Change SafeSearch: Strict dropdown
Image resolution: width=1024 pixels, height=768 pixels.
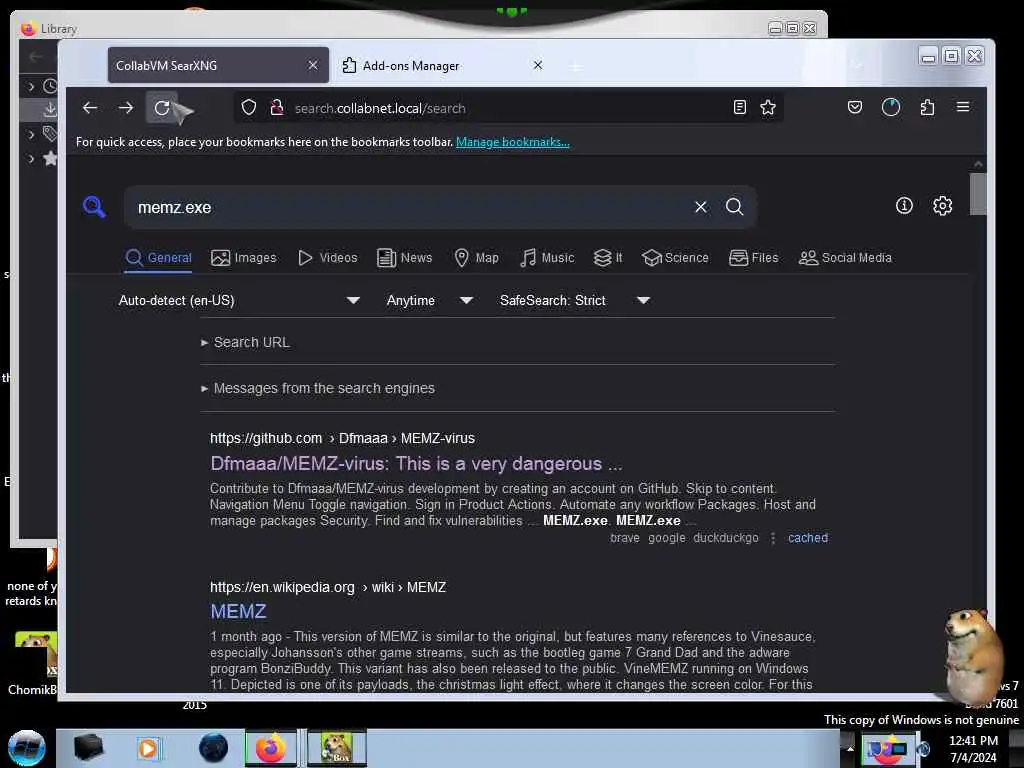(x=575, y=300)
